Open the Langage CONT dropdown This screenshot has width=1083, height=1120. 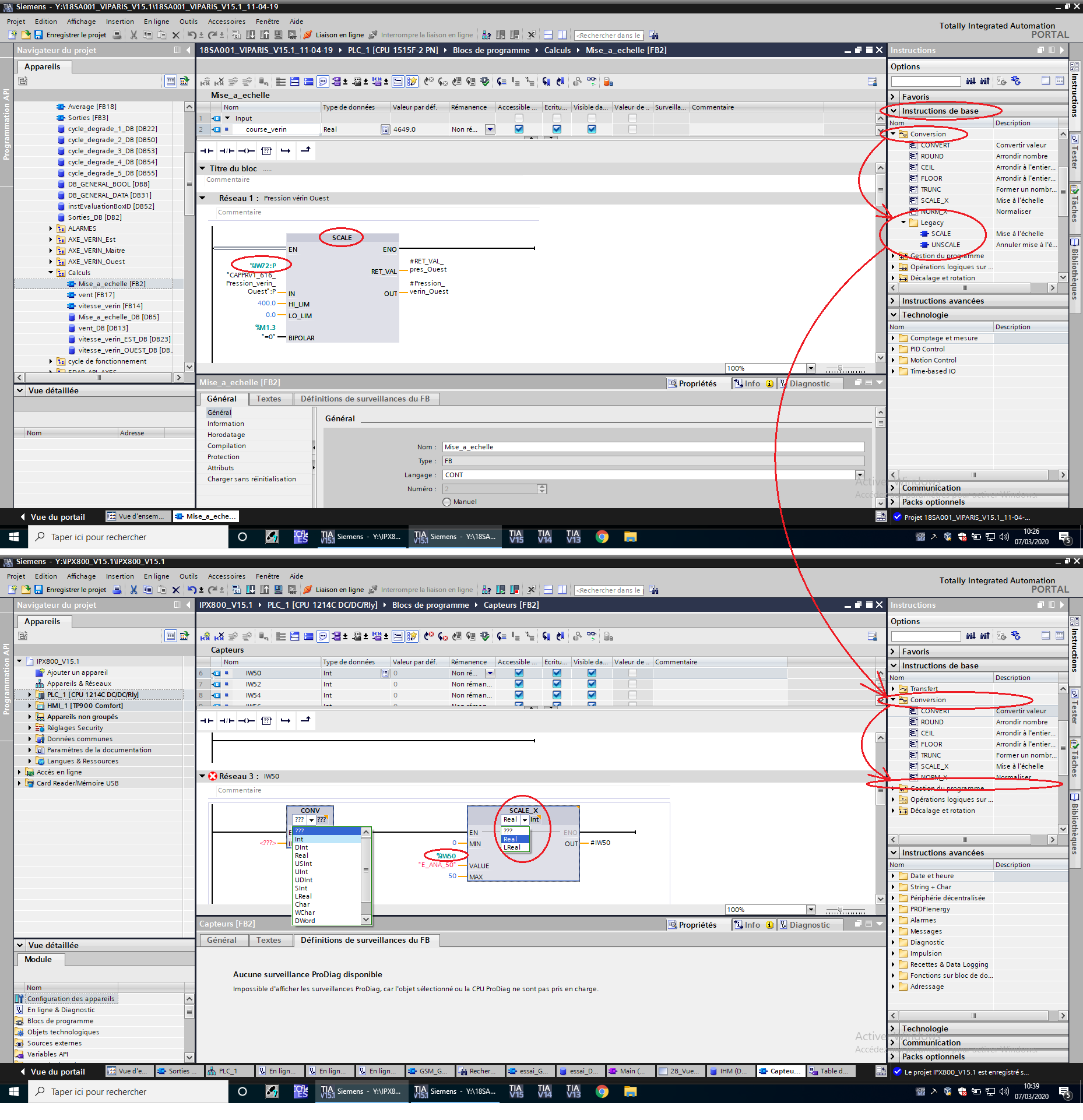860,475
